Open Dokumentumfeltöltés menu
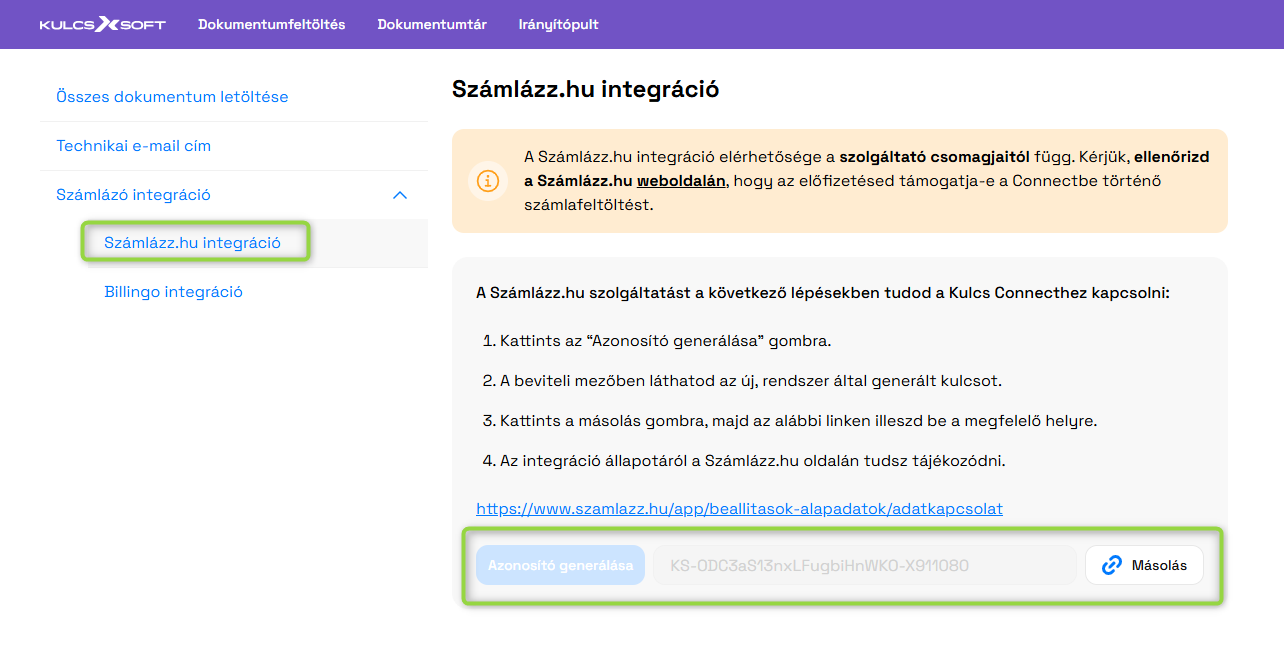The width and height of the screenshot is (1284, 651). [272, 24]
